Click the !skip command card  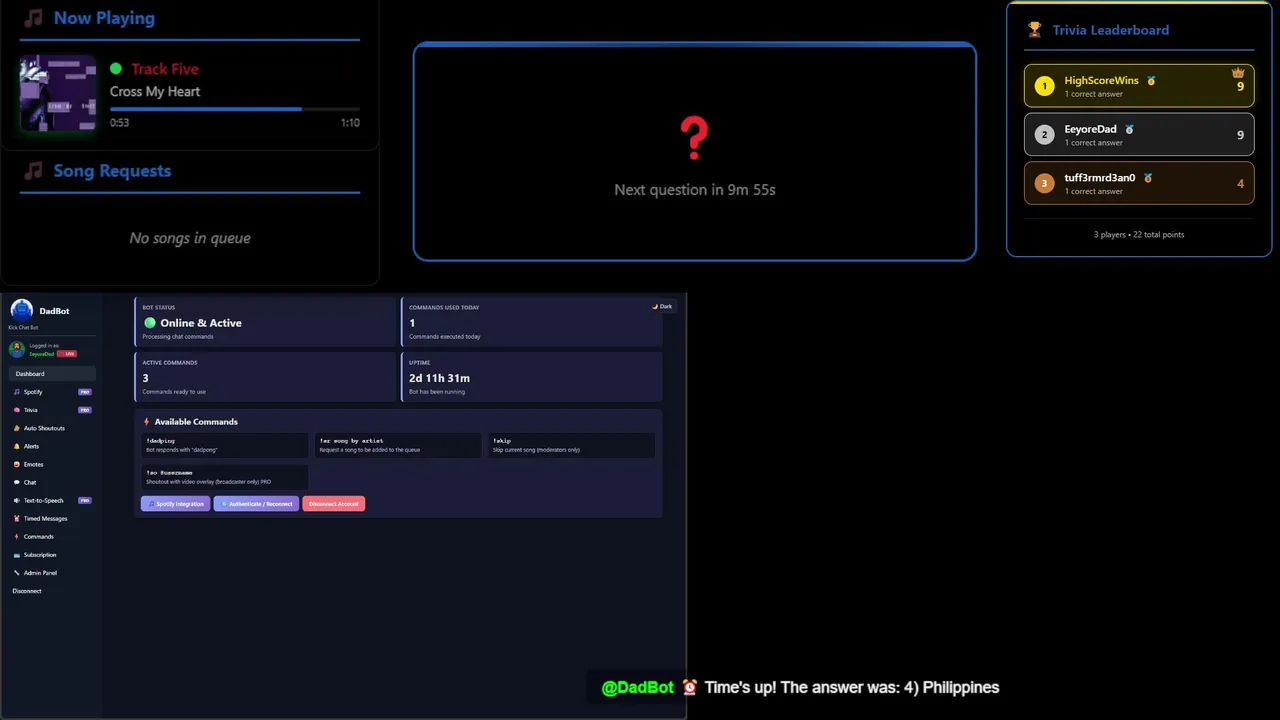(x=572, y=445)
